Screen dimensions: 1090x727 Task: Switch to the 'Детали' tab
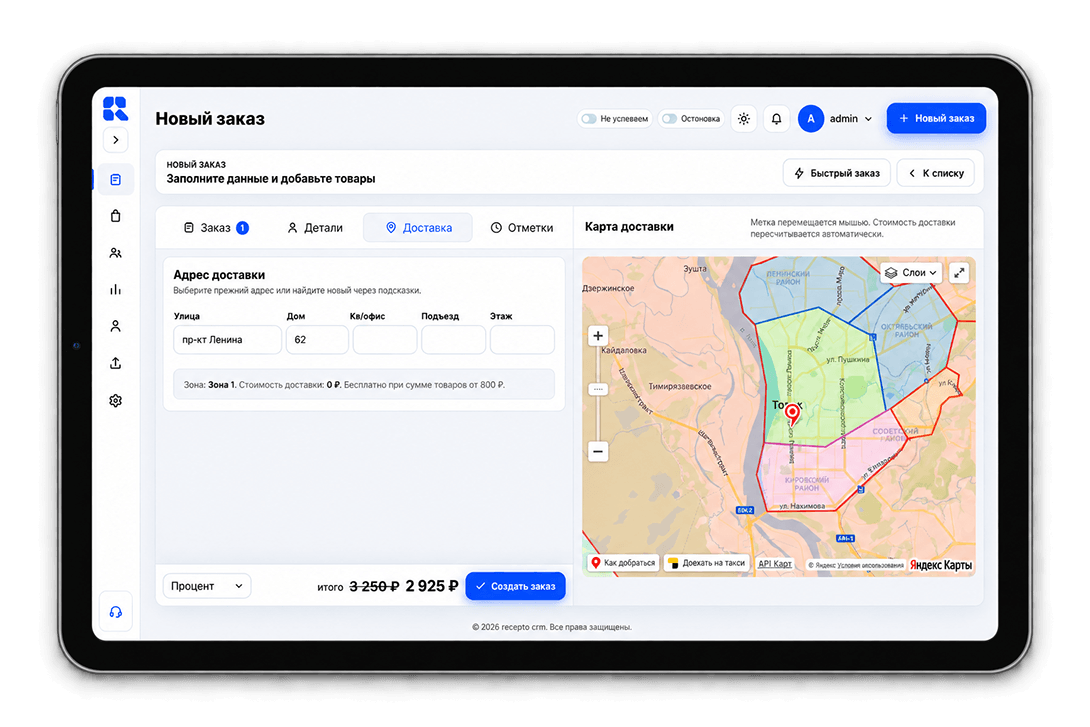click(x=315, y=228)
